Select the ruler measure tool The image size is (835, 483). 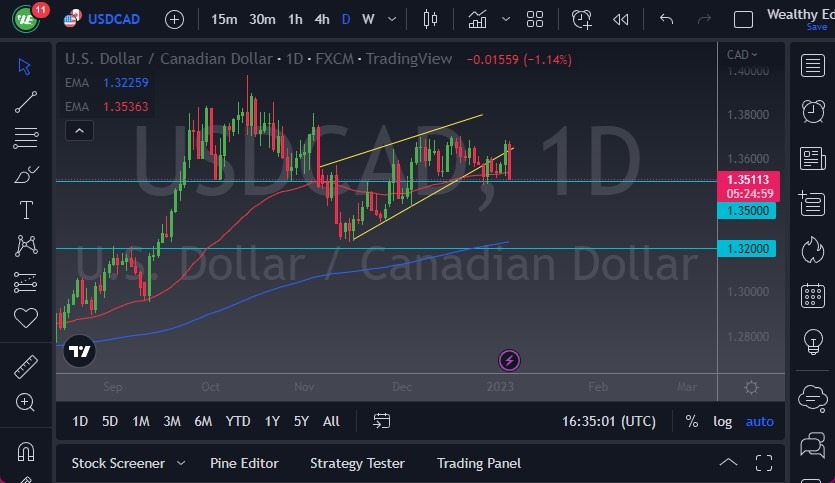26,367
